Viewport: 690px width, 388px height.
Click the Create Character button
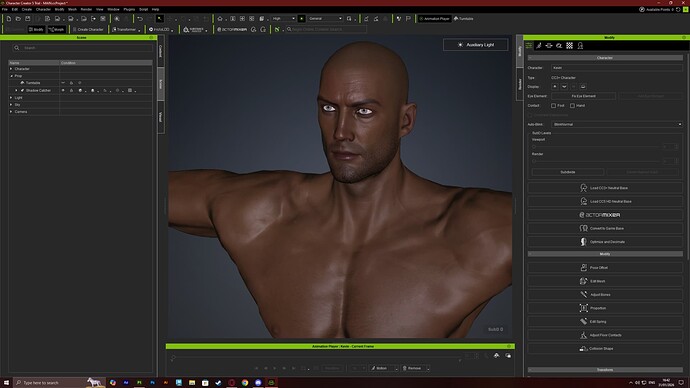pos(88,29)
